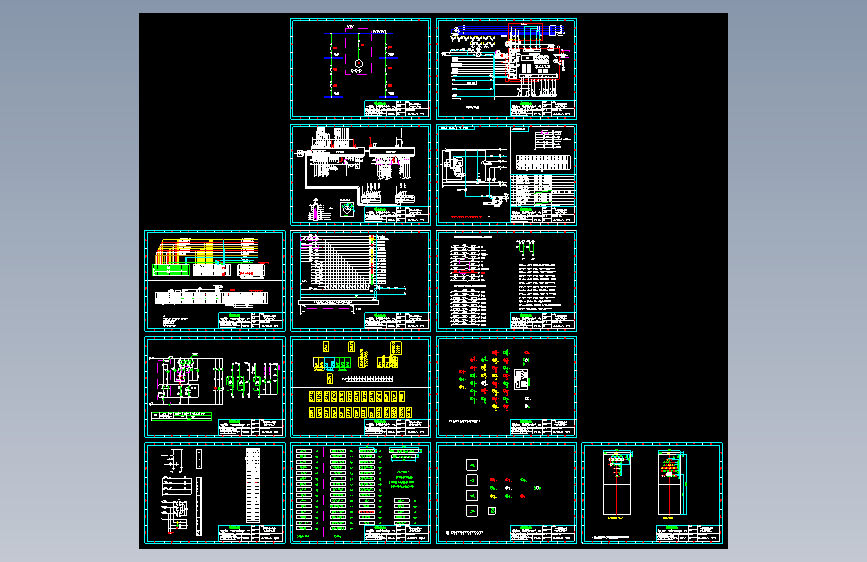This screenshot has width=867, height=562.
Task: Click the top row of yellow terminal blocks
Action: 357,397
